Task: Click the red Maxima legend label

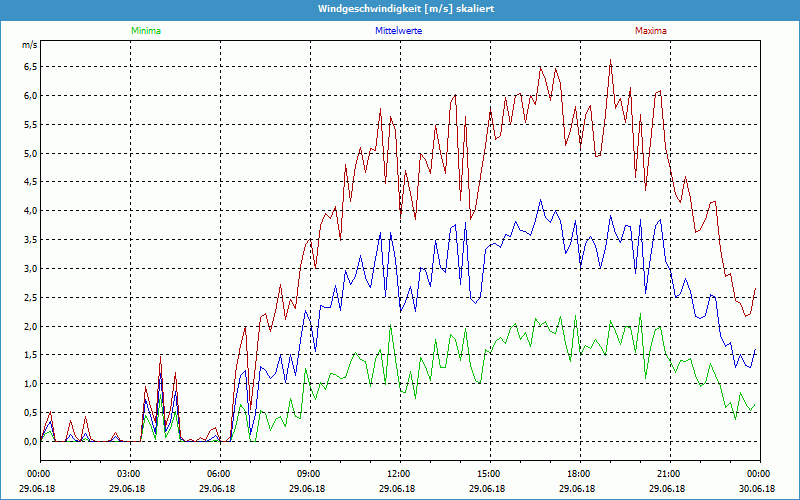Action: 650,31
